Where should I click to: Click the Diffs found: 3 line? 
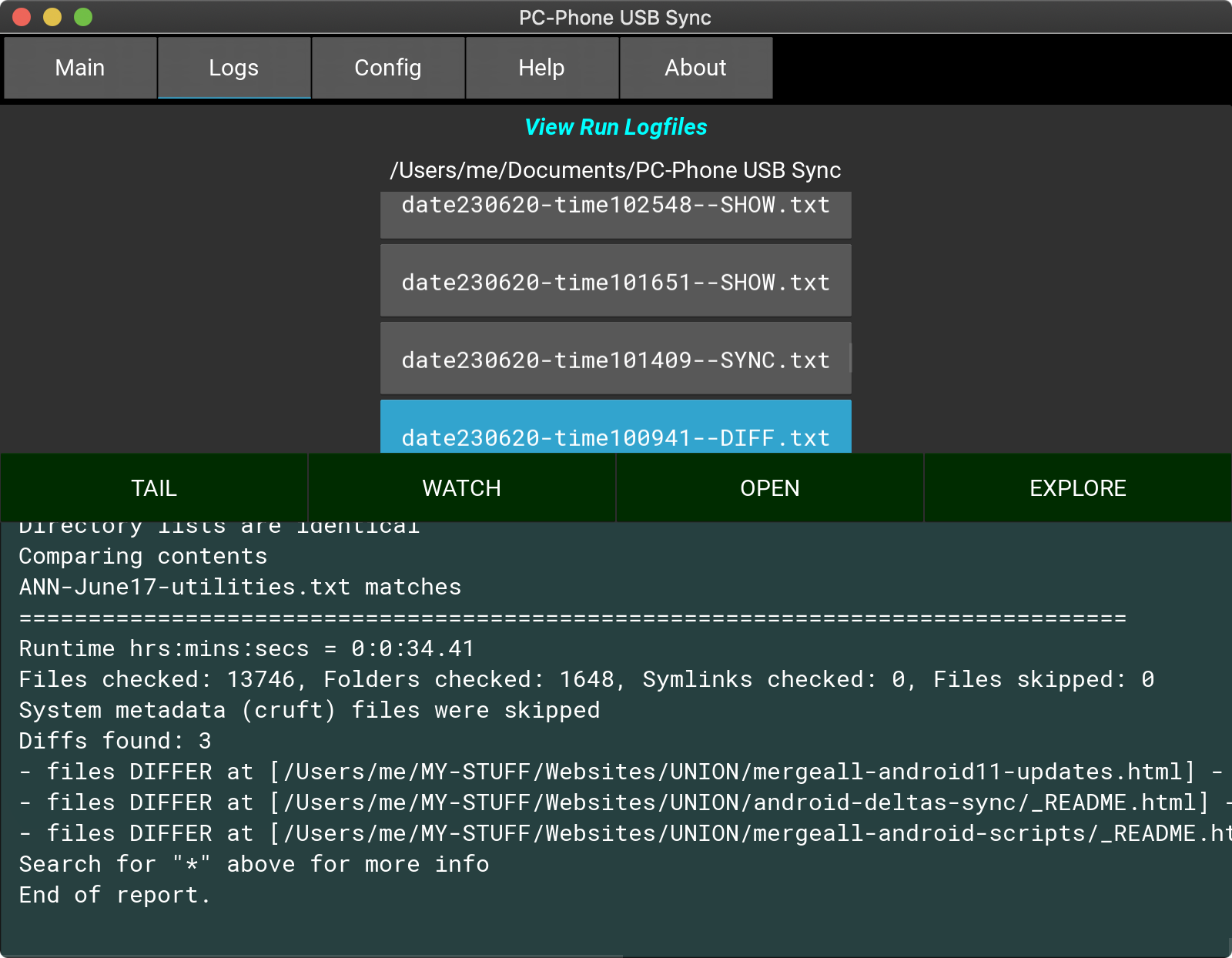click(x=115, y=741)
